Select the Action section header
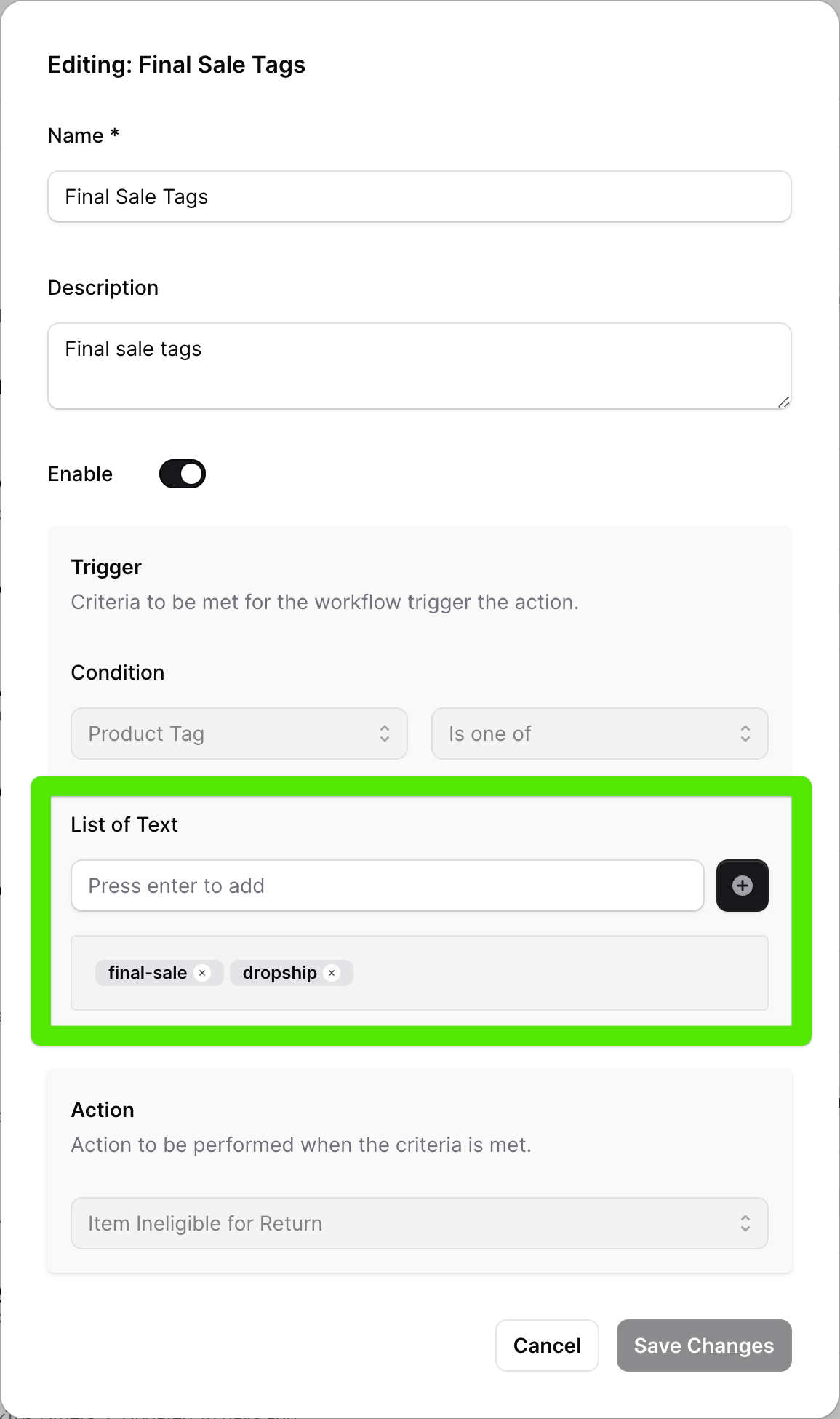 coord(103,1110)
